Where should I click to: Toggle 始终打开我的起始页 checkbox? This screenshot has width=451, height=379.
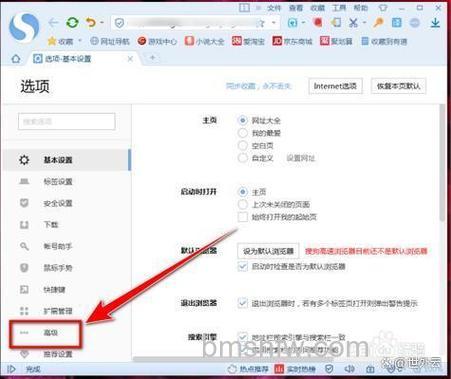243,217
